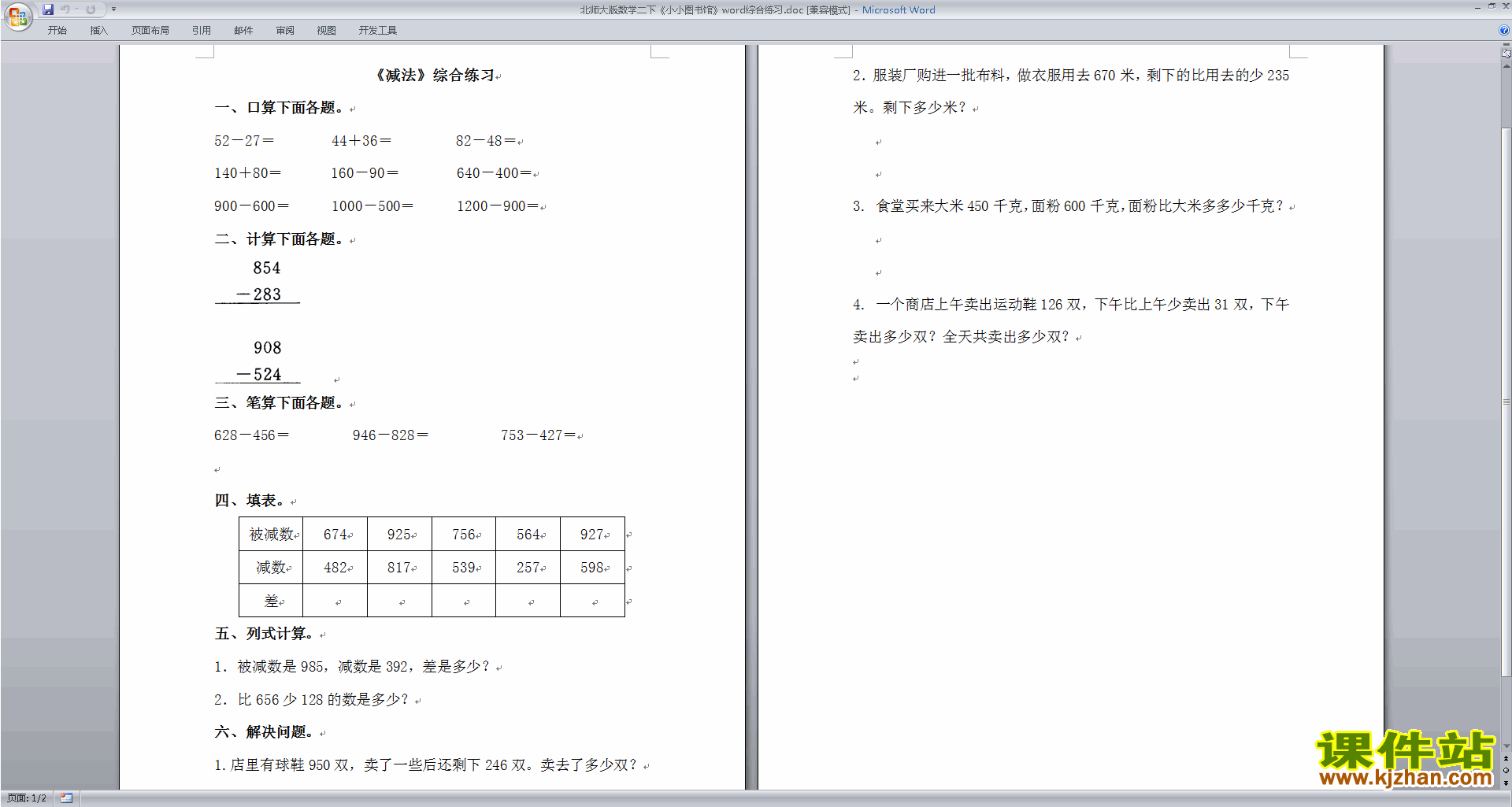Click the vertical scrollbar up arrow

[1506, 66]
